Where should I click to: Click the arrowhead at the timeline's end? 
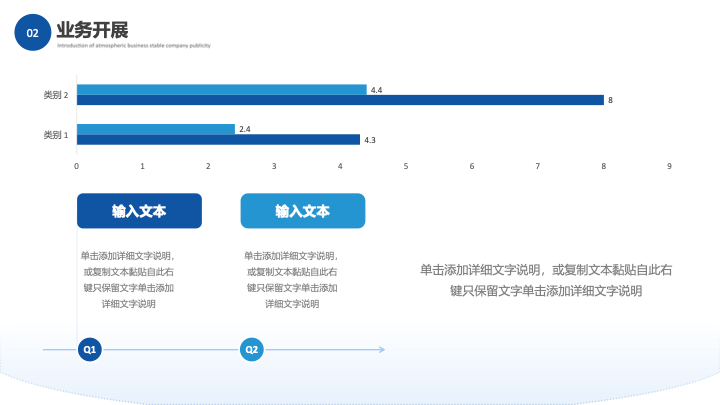pos(381,349)
